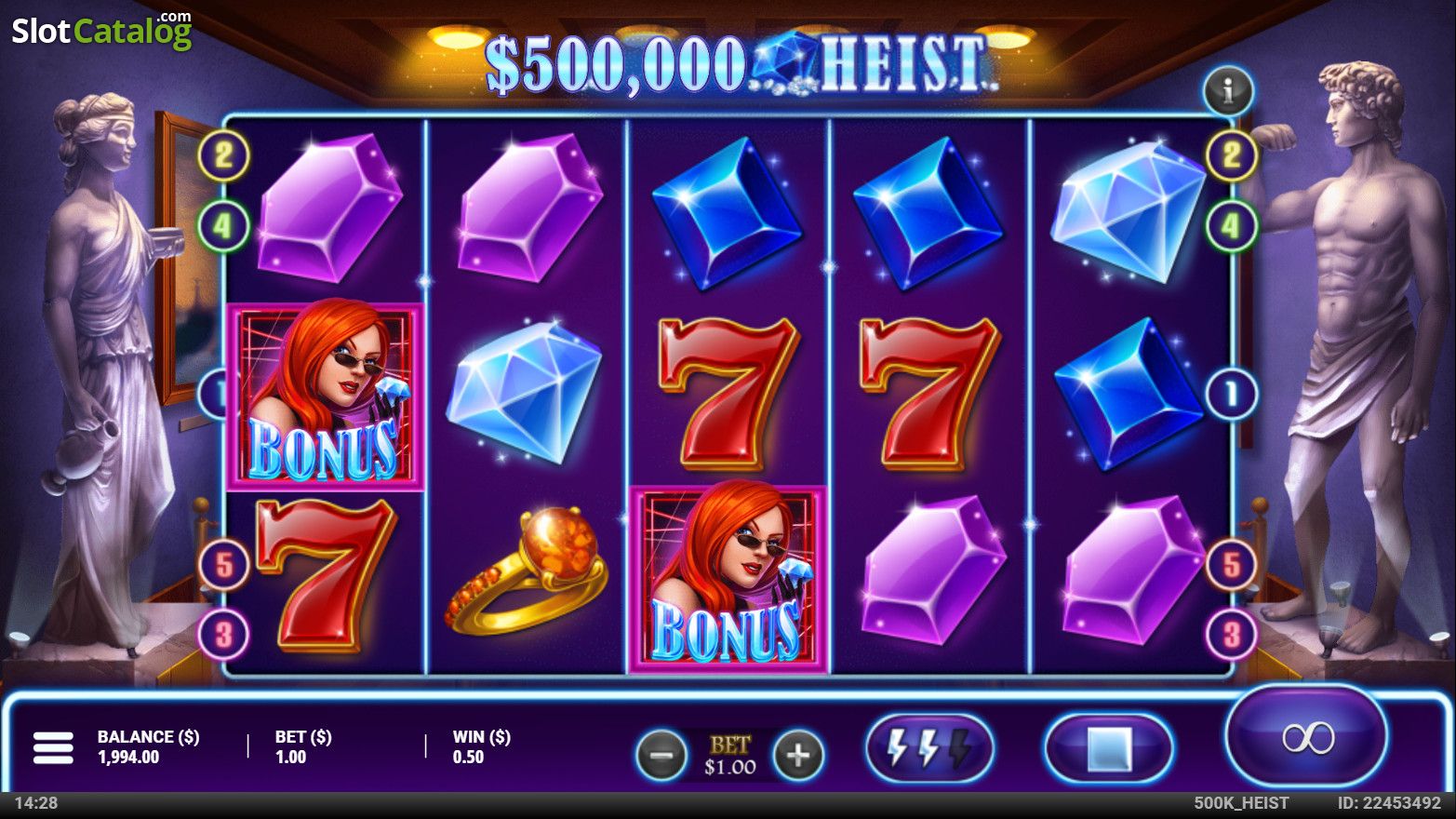Click the gold ring symbol

[526, 570]
